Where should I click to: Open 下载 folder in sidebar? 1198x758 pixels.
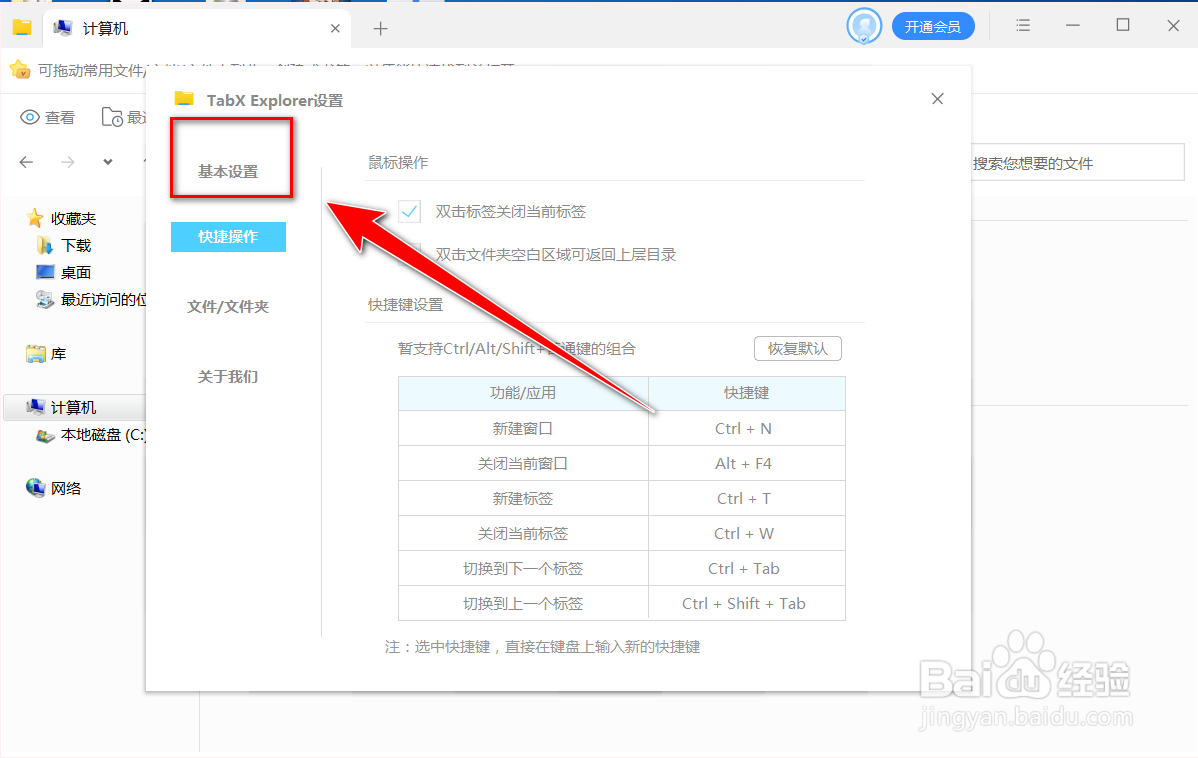click(76, 245)
